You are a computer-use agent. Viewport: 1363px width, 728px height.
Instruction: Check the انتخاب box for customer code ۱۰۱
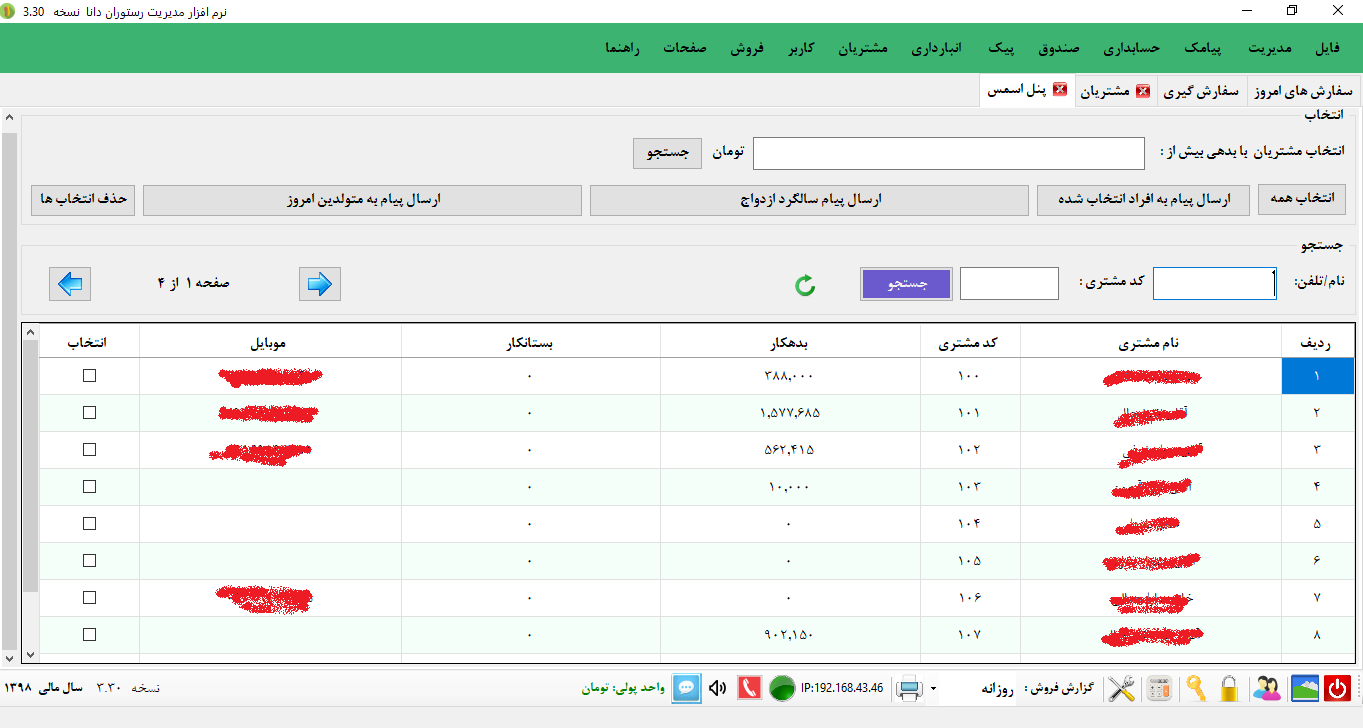(x=89, y=413)
